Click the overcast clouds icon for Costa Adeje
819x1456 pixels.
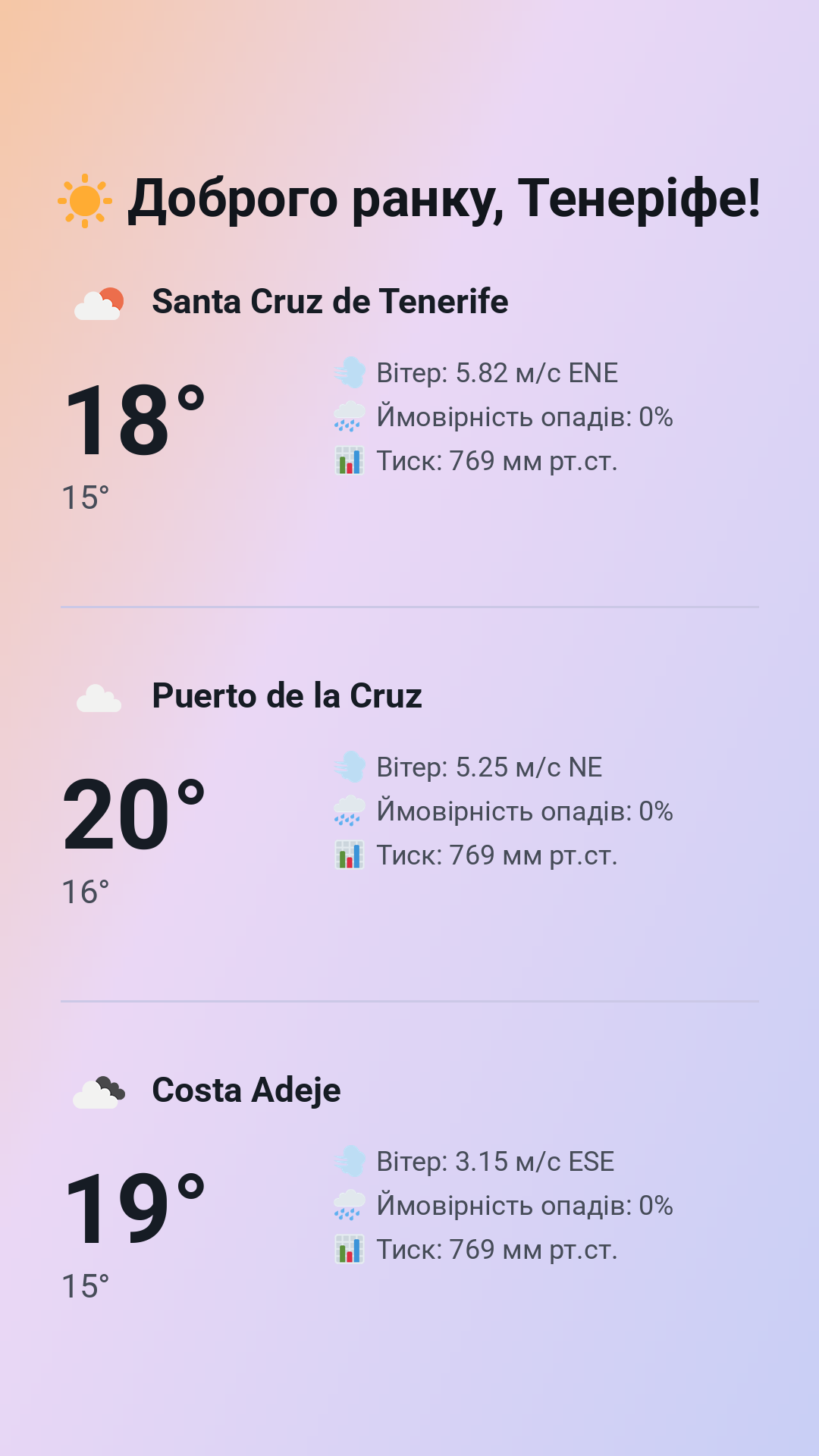click(x=99, y=1092)
